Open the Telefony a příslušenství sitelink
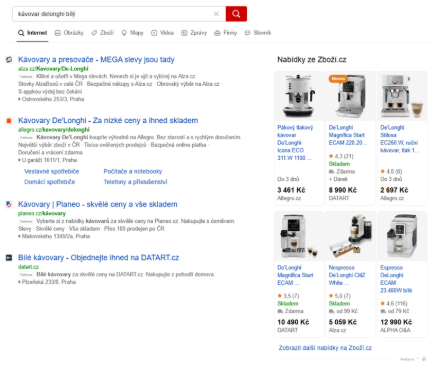 135,182
